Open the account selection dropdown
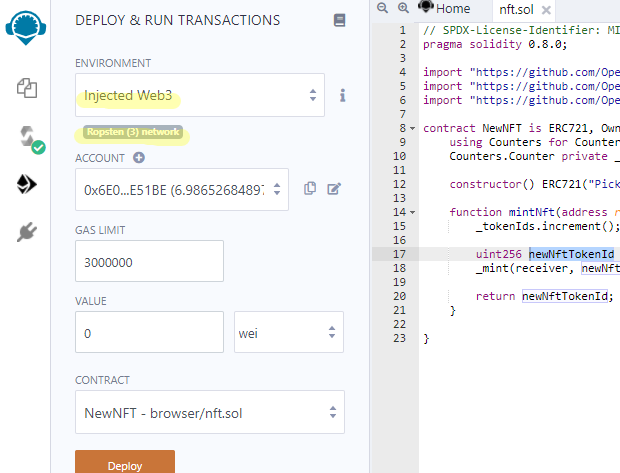Screen dimensions: 620x473 (182, 189)
